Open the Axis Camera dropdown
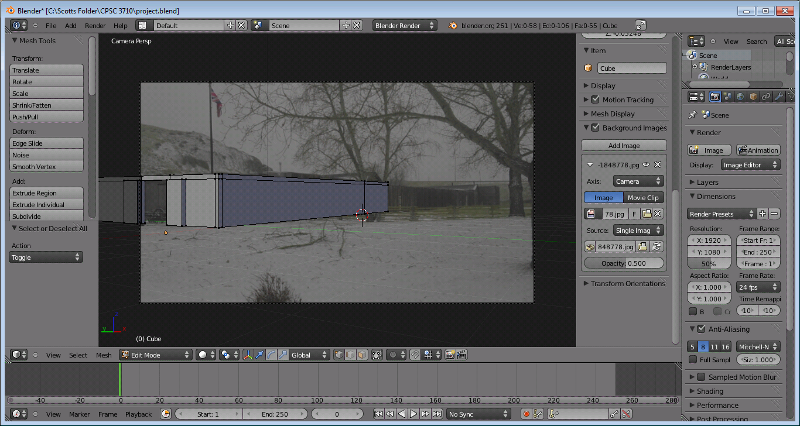The width and height of the screenshot is (800, 426). click(x=638, y=181)
